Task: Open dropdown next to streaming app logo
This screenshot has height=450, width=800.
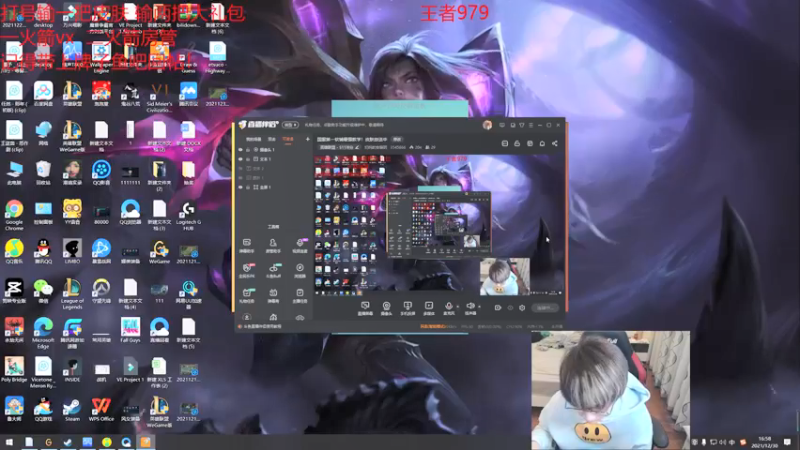Action: pos(290,125)
